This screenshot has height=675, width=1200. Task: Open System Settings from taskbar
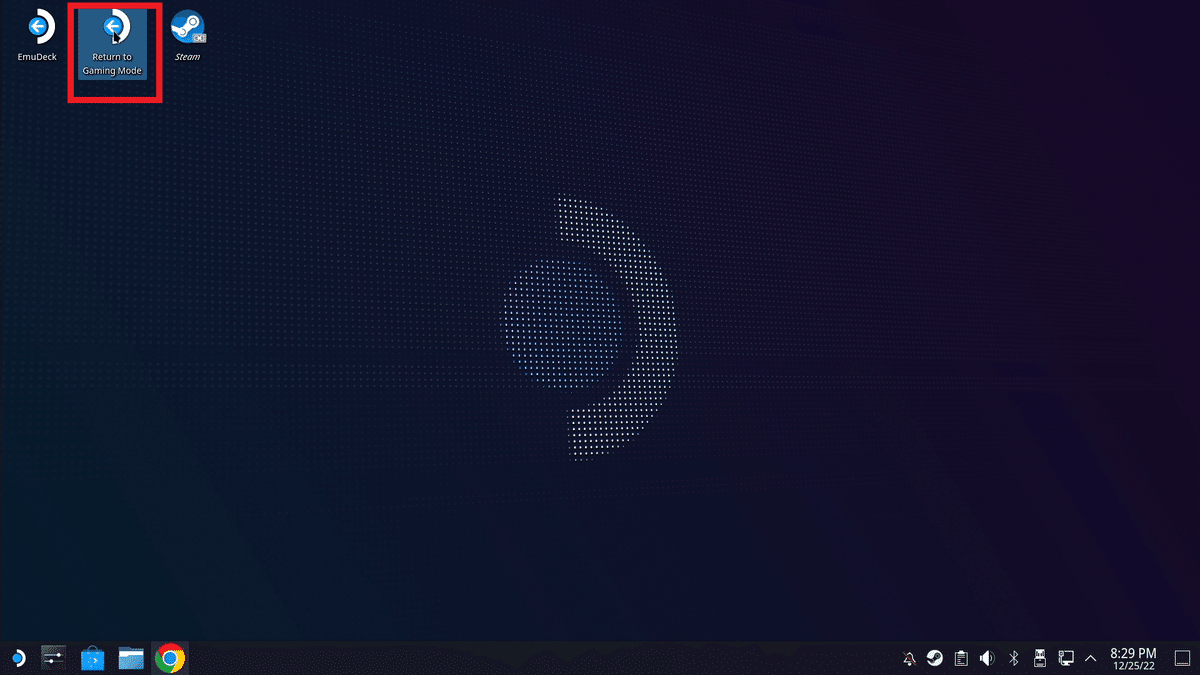(53, 658)
